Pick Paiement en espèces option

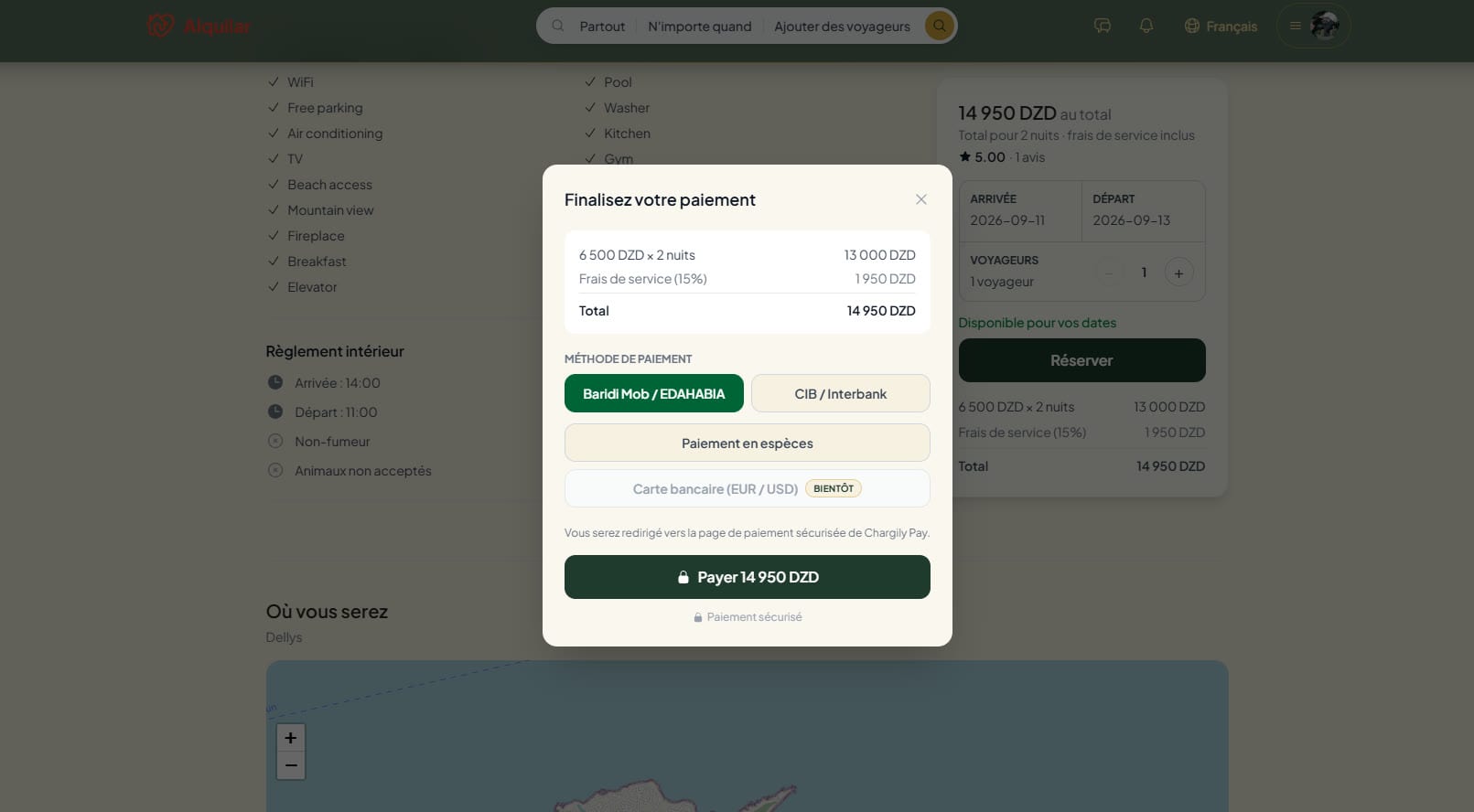coord(748,443)
